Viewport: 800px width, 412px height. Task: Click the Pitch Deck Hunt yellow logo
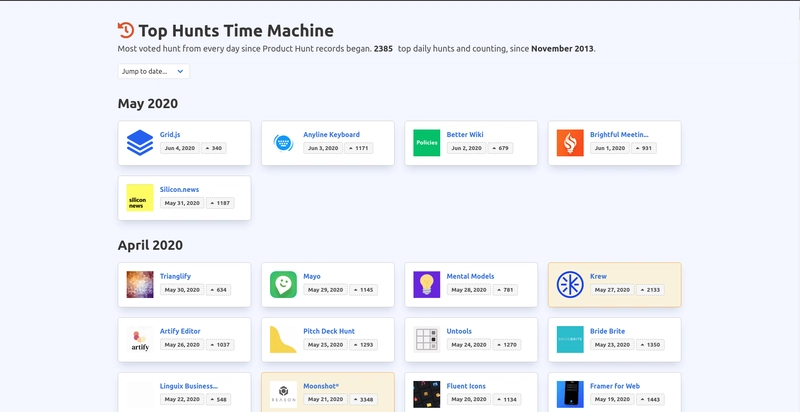point(283,340)
